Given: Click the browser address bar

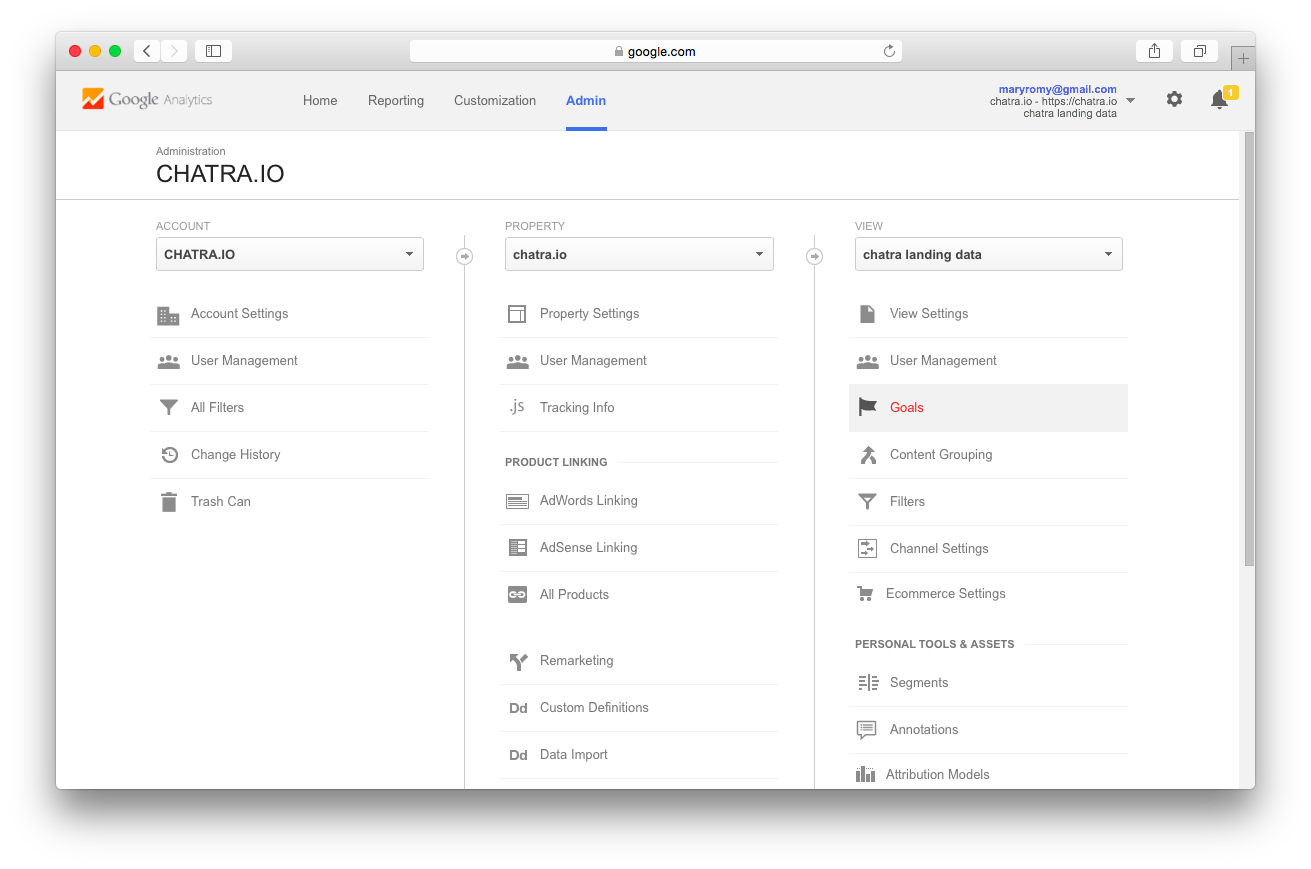Looking at the screenshot, I should click(x=655, y=51).
